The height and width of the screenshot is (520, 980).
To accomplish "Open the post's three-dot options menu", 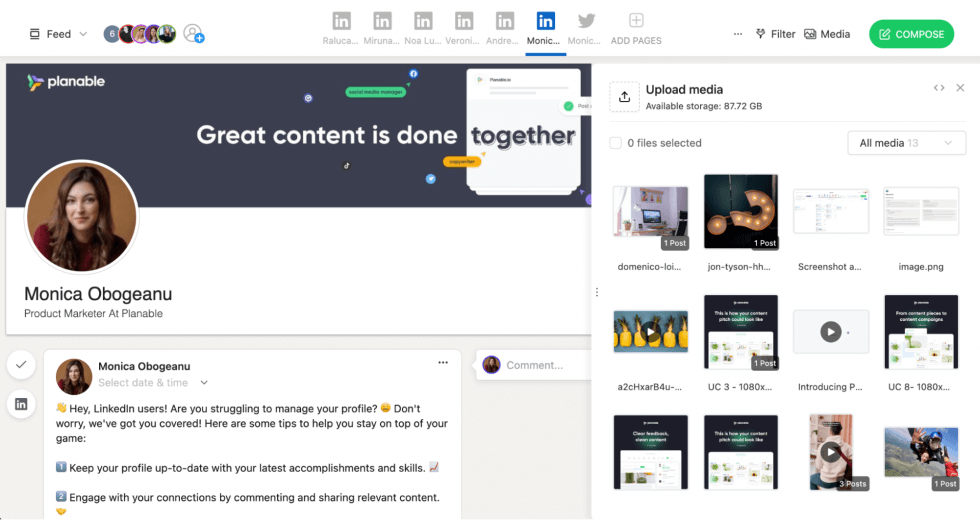I will point(443,363).
